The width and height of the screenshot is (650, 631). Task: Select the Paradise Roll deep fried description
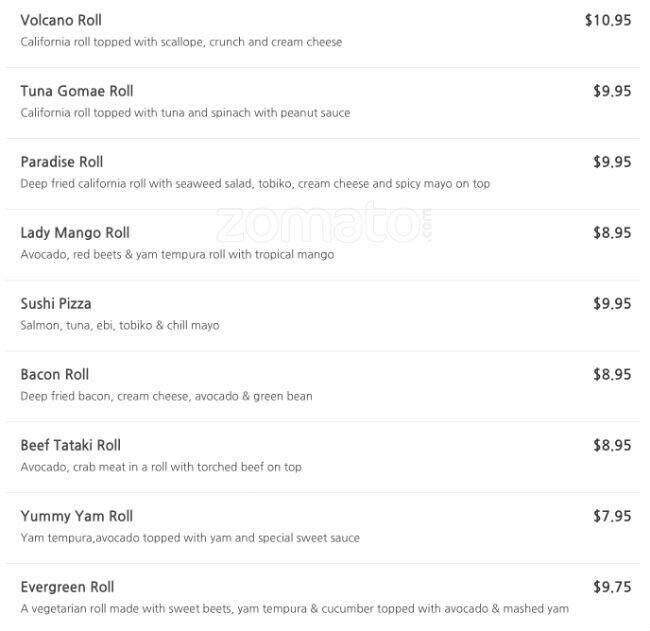255,184
